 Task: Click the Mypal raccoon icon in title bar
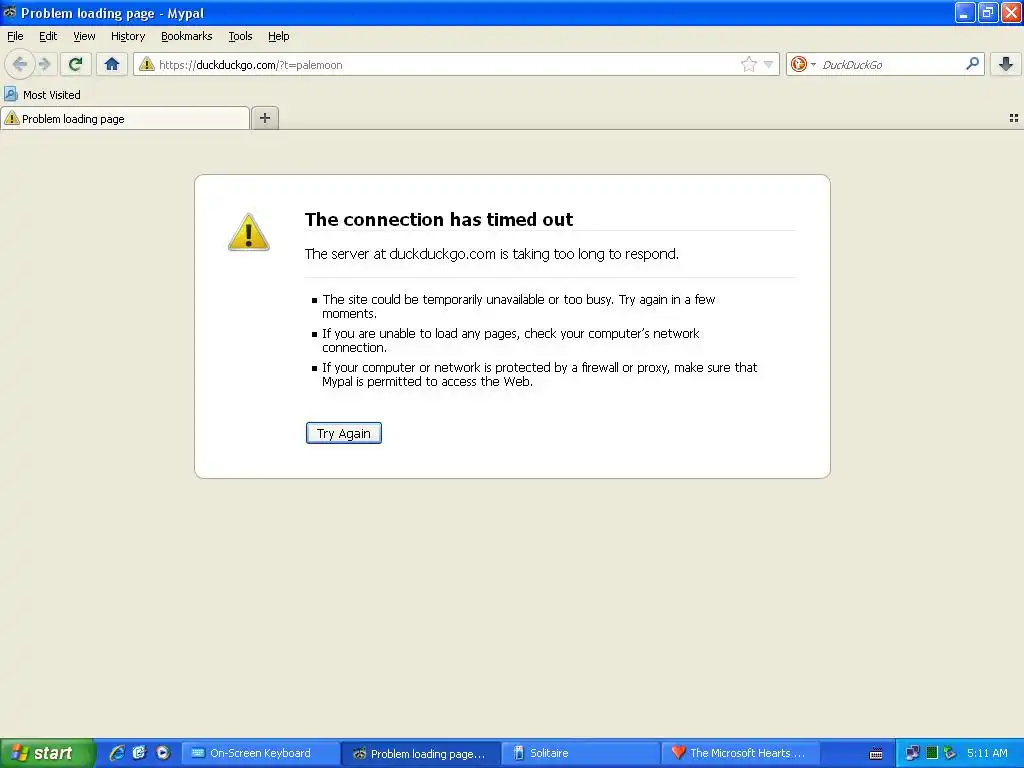tap(9, 12)
